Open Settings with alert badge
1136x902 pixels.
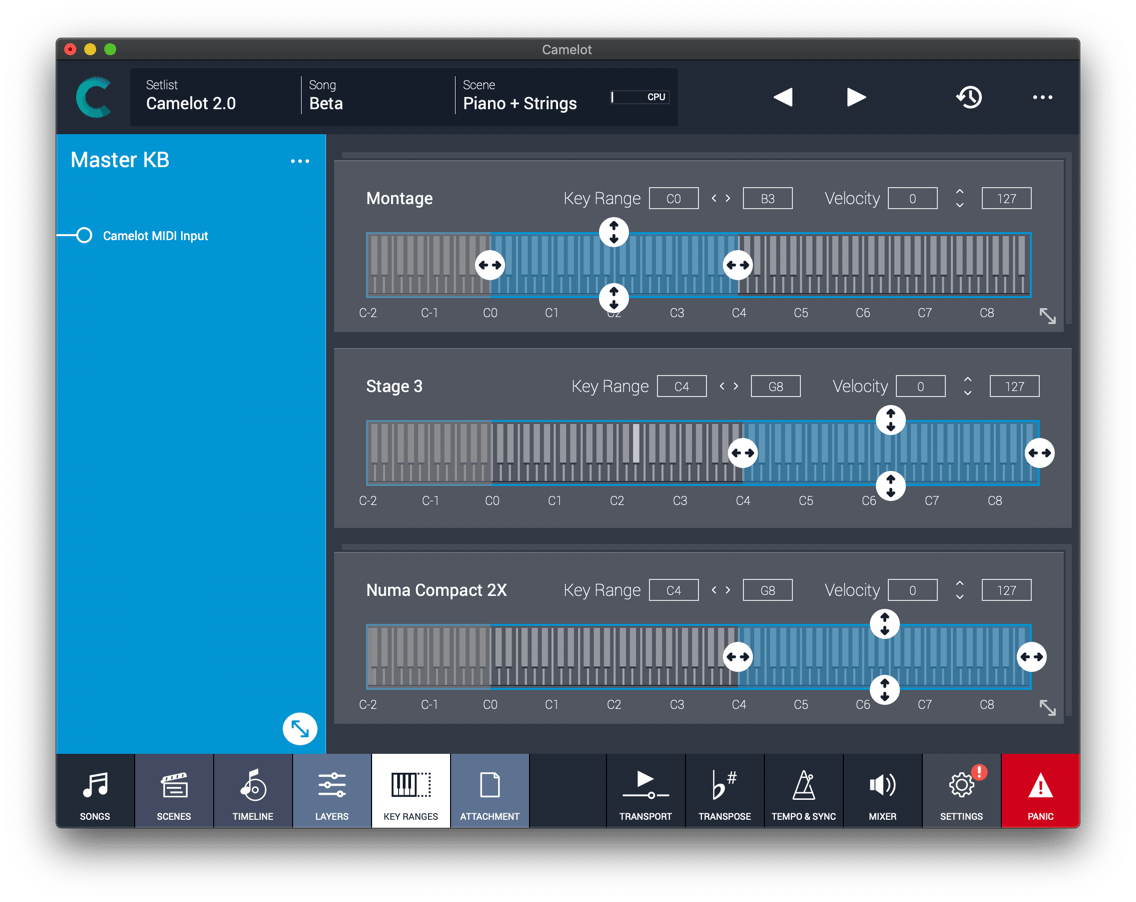click(x=961, y=790)
